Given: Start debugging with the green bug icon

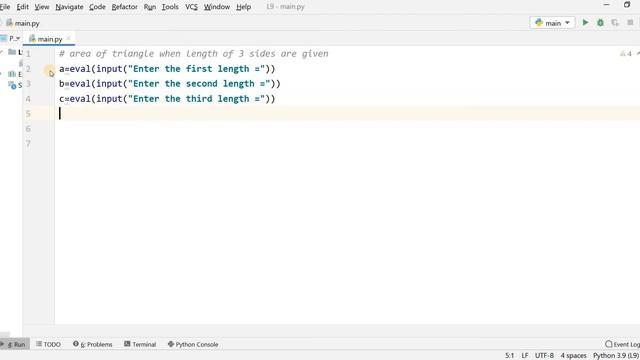Looking at the screenshot, I should (x=600, y=23).
